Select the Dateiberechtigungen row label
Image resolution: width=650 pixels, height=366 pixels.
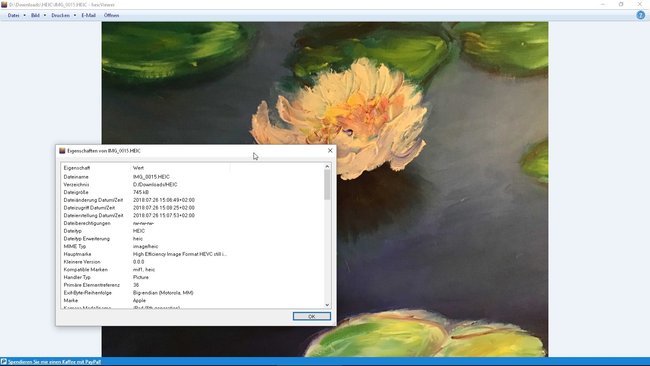(87, 223)
